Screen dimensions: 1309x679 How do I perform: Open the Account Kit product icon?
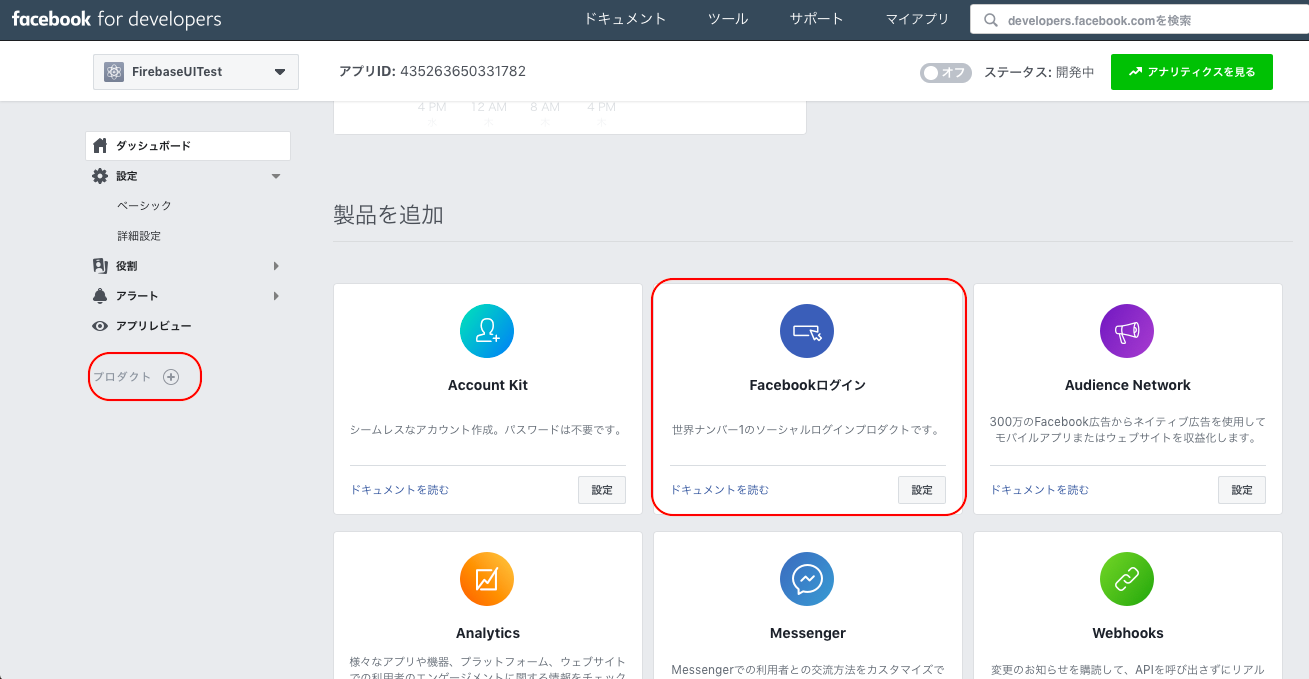coord(487,330)
